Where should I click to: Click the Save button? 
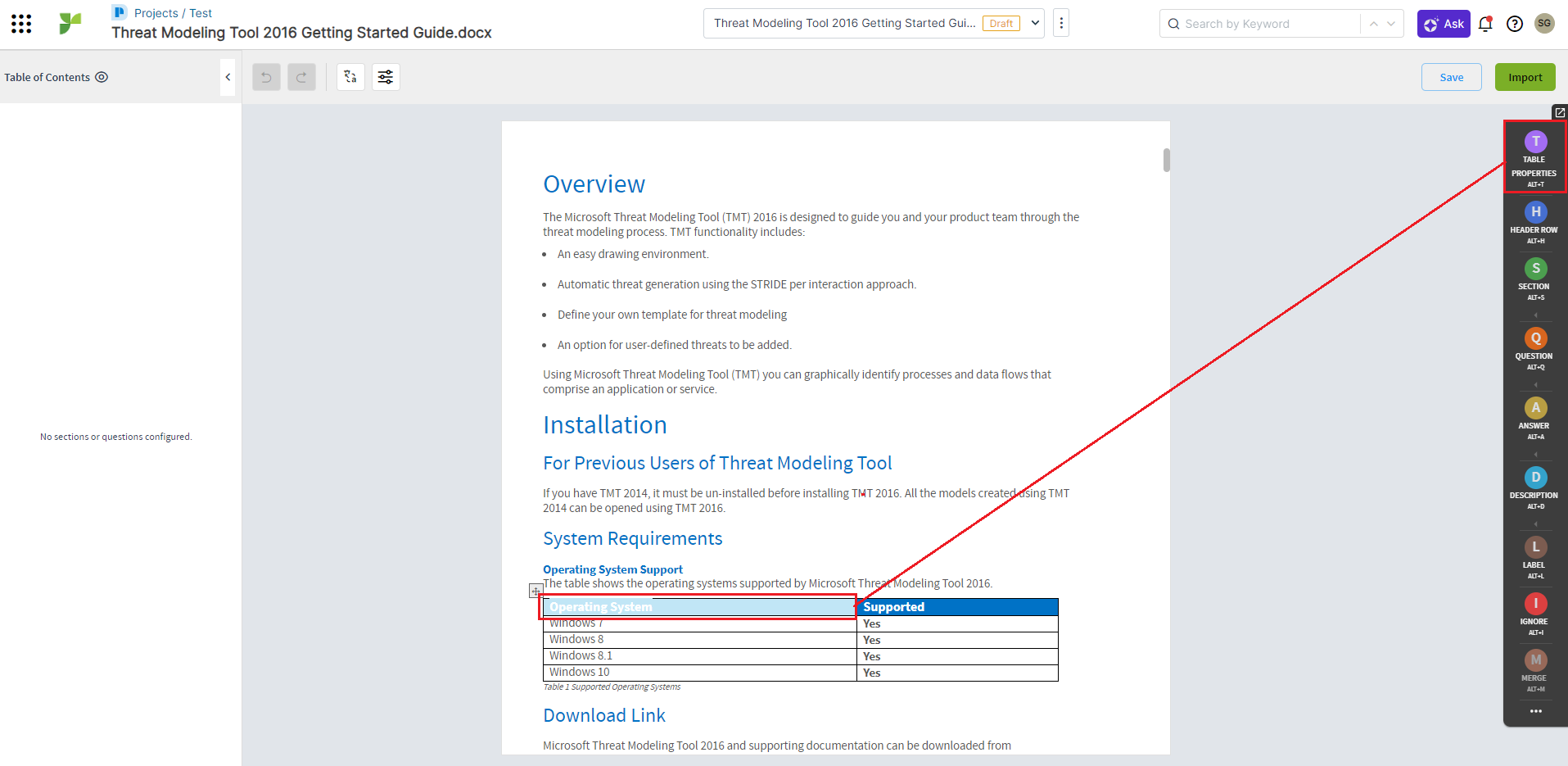pos(1451,77)
